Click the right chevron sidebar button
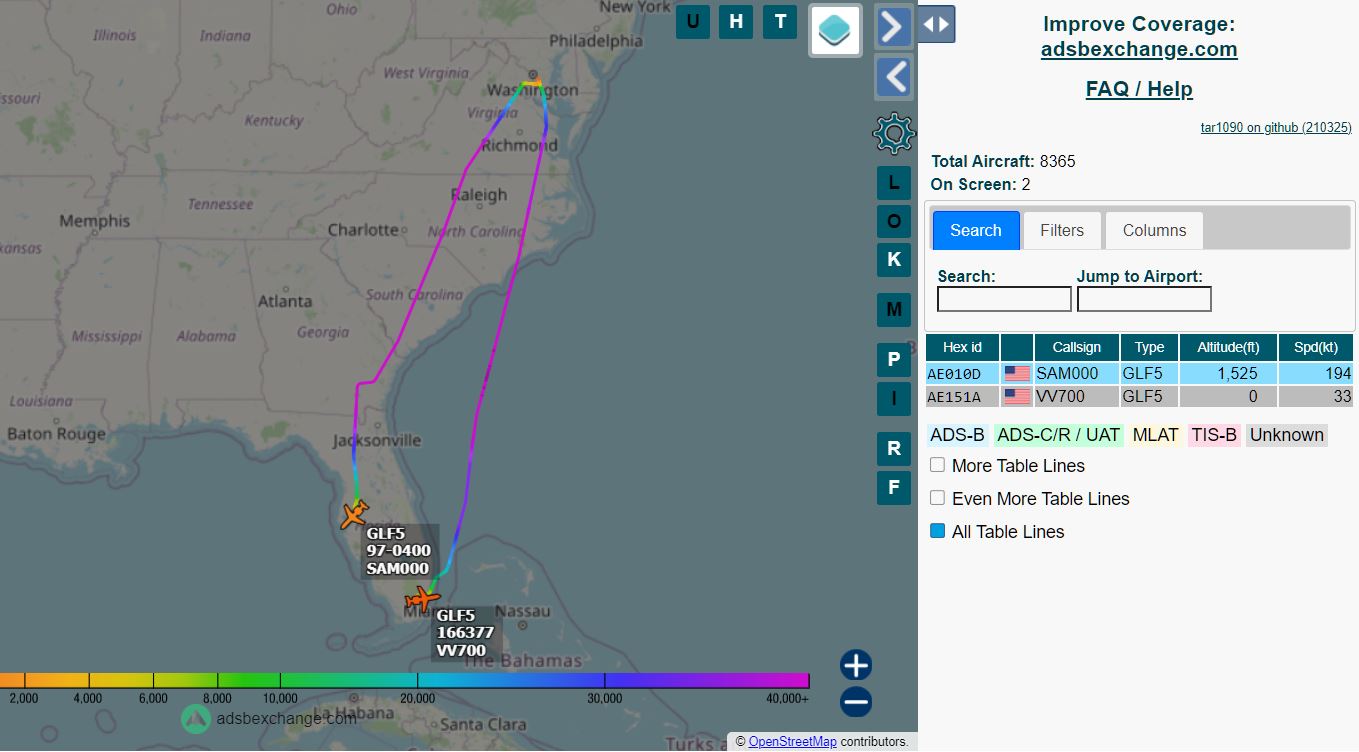The height and width of the screenshot is (752, 1359). (894, 26)
